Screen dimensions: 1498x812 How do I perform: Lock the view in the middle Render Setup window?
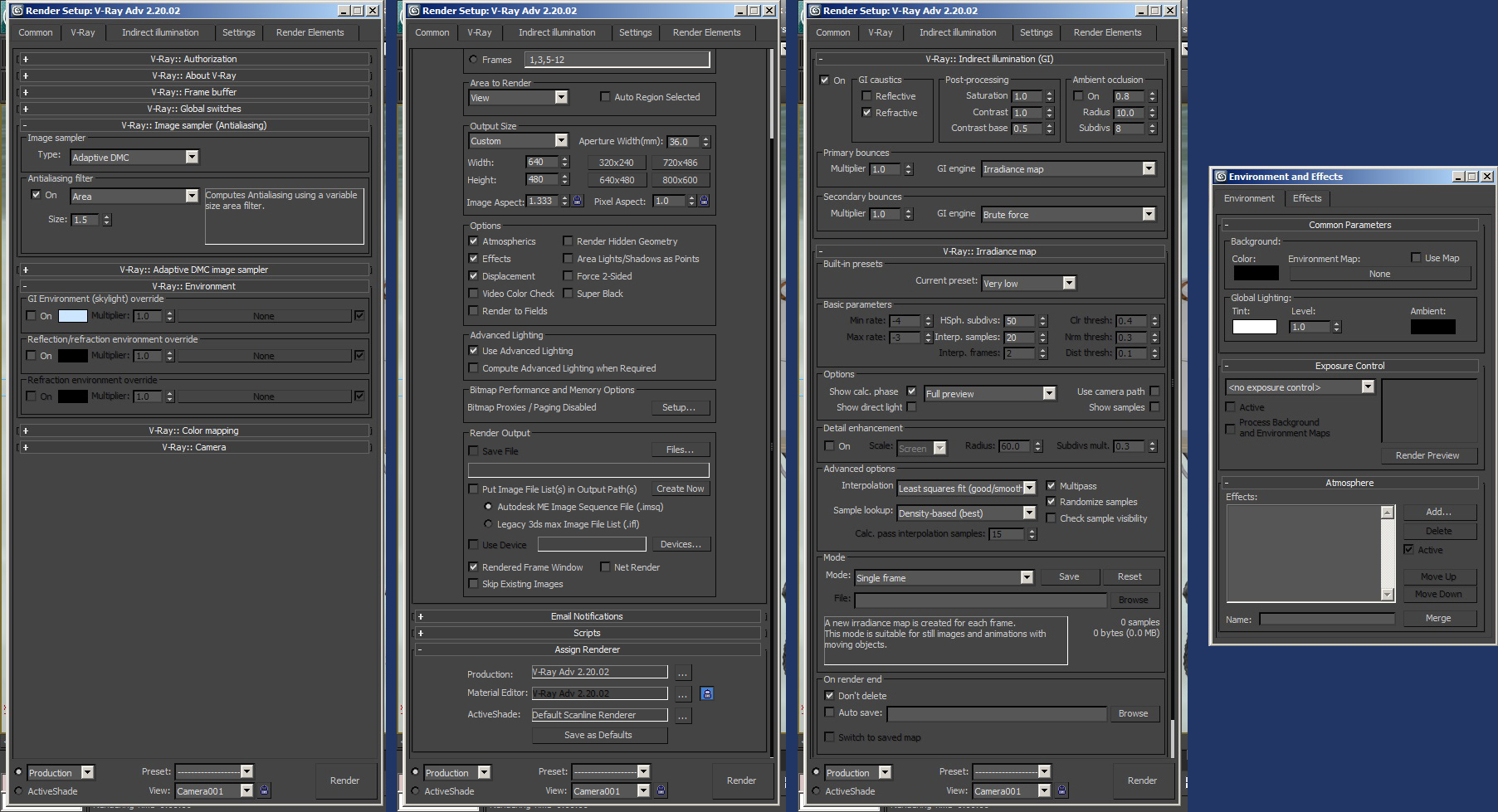pyautogui.click(x=661, y=790)
